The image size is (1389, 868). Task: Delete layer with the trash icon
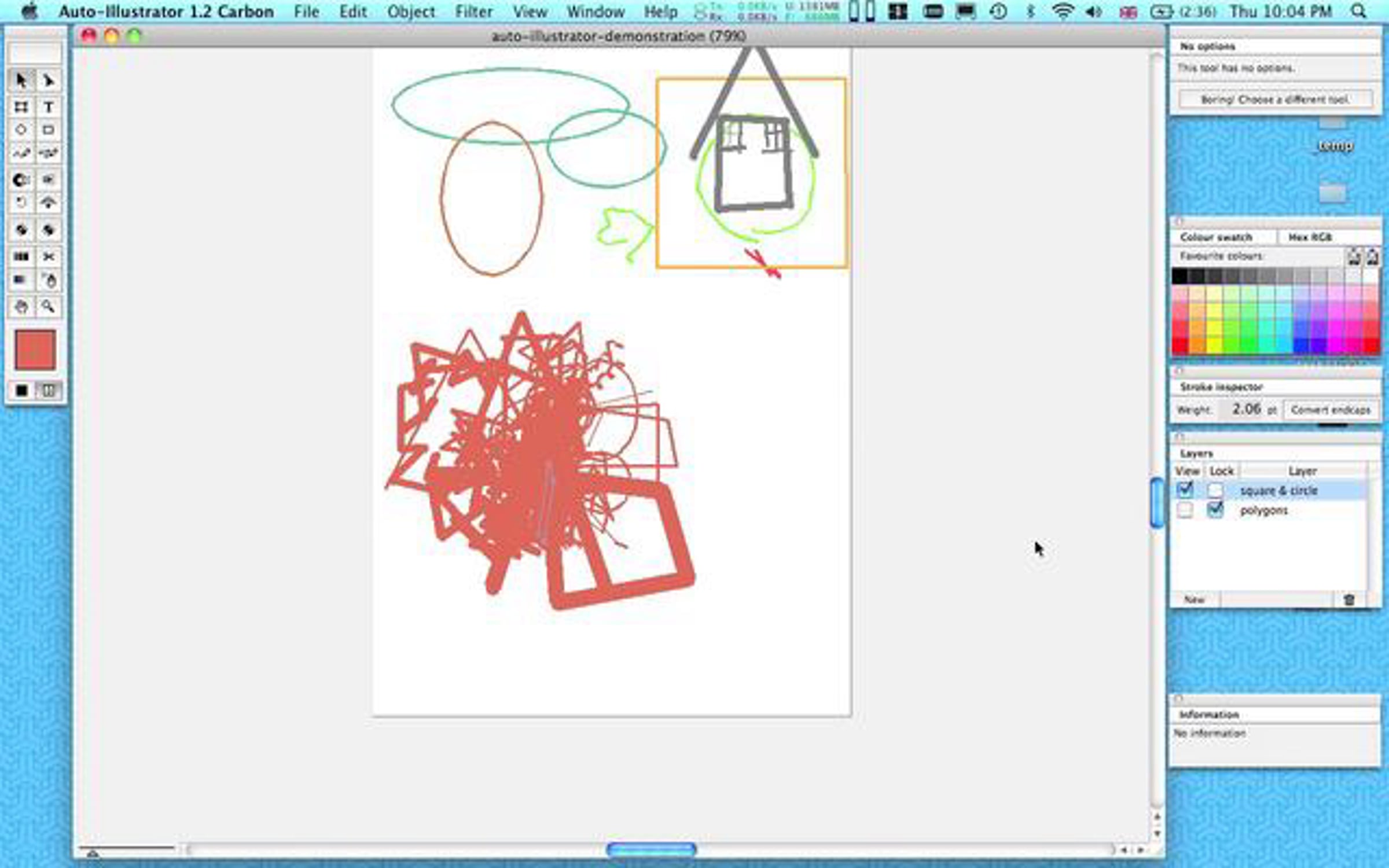(1349, 599)
